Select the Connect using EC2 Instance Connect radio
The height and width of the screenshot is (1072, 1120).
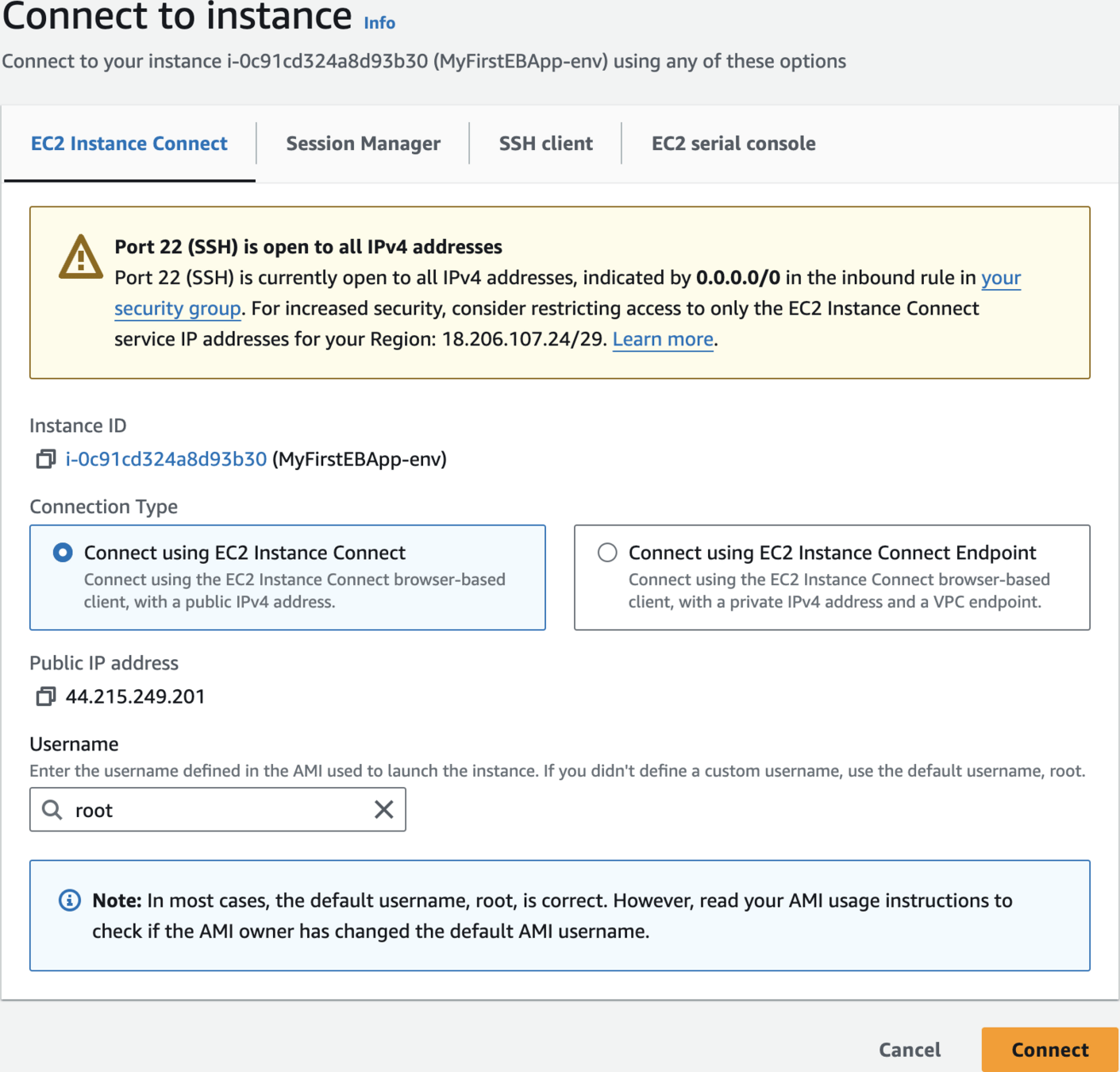pos(63,553)
